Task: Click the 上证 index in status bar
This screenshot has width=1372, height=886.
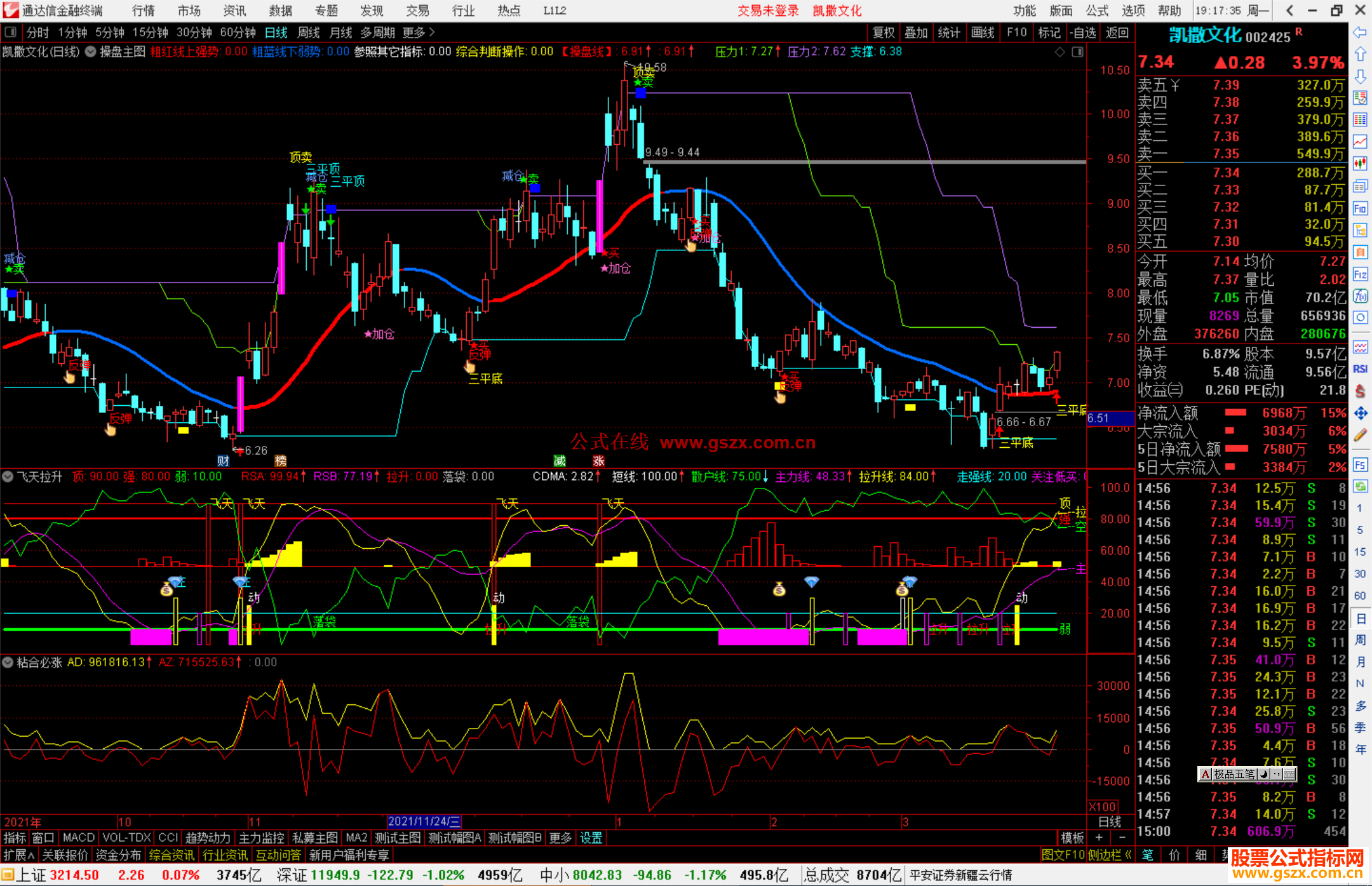Action: [30, 875]
